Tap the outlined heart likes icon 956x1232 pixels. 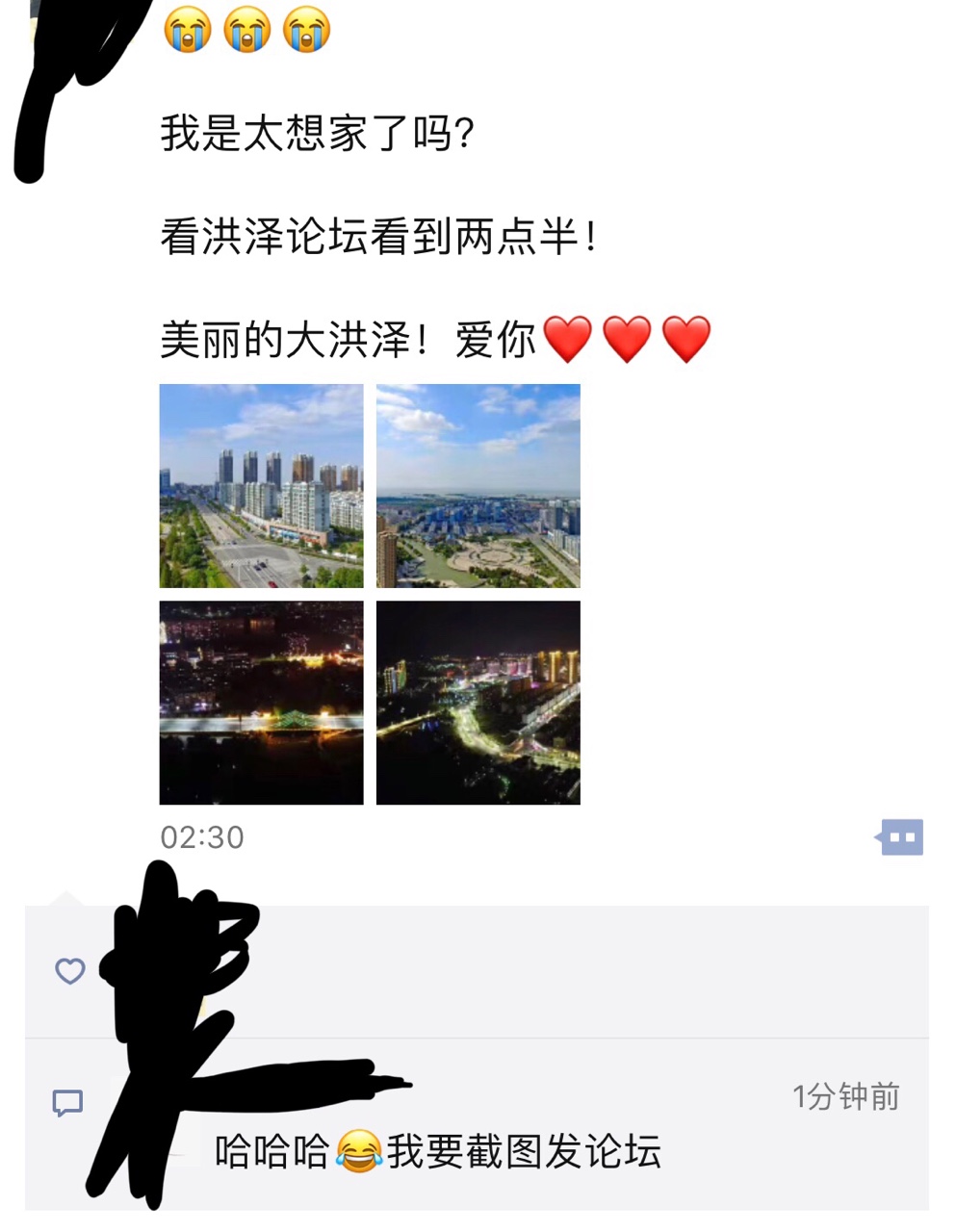coord(69,971)
